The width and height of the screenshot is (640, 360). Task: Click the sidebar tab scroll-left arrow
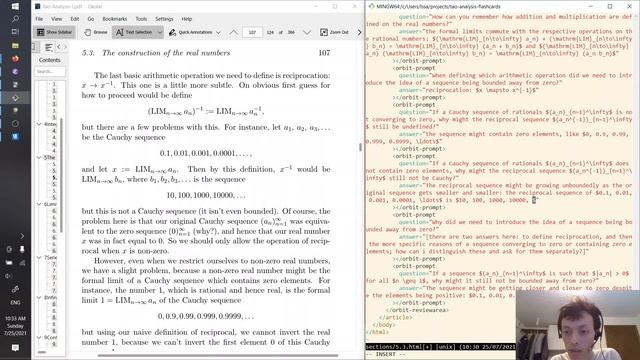point(59,47)
